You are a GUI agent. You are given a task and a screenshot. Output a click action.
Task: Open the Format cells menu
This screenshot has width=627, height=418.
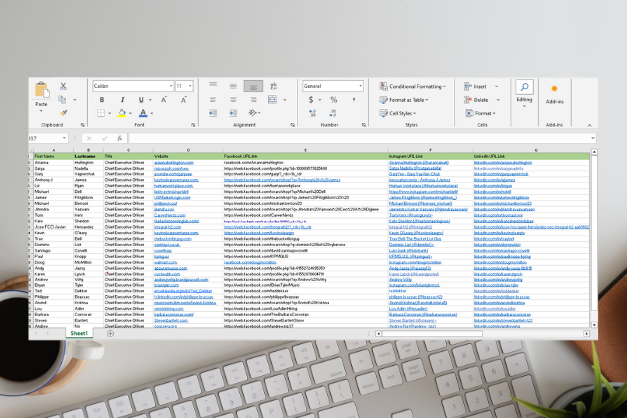click(480, 113)
